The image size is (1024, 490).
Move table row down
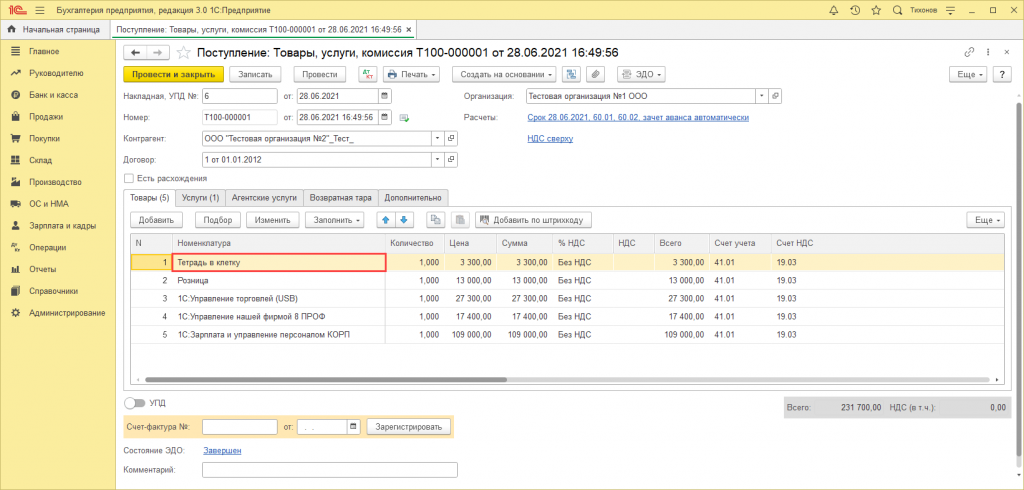(x=403, y=220)
